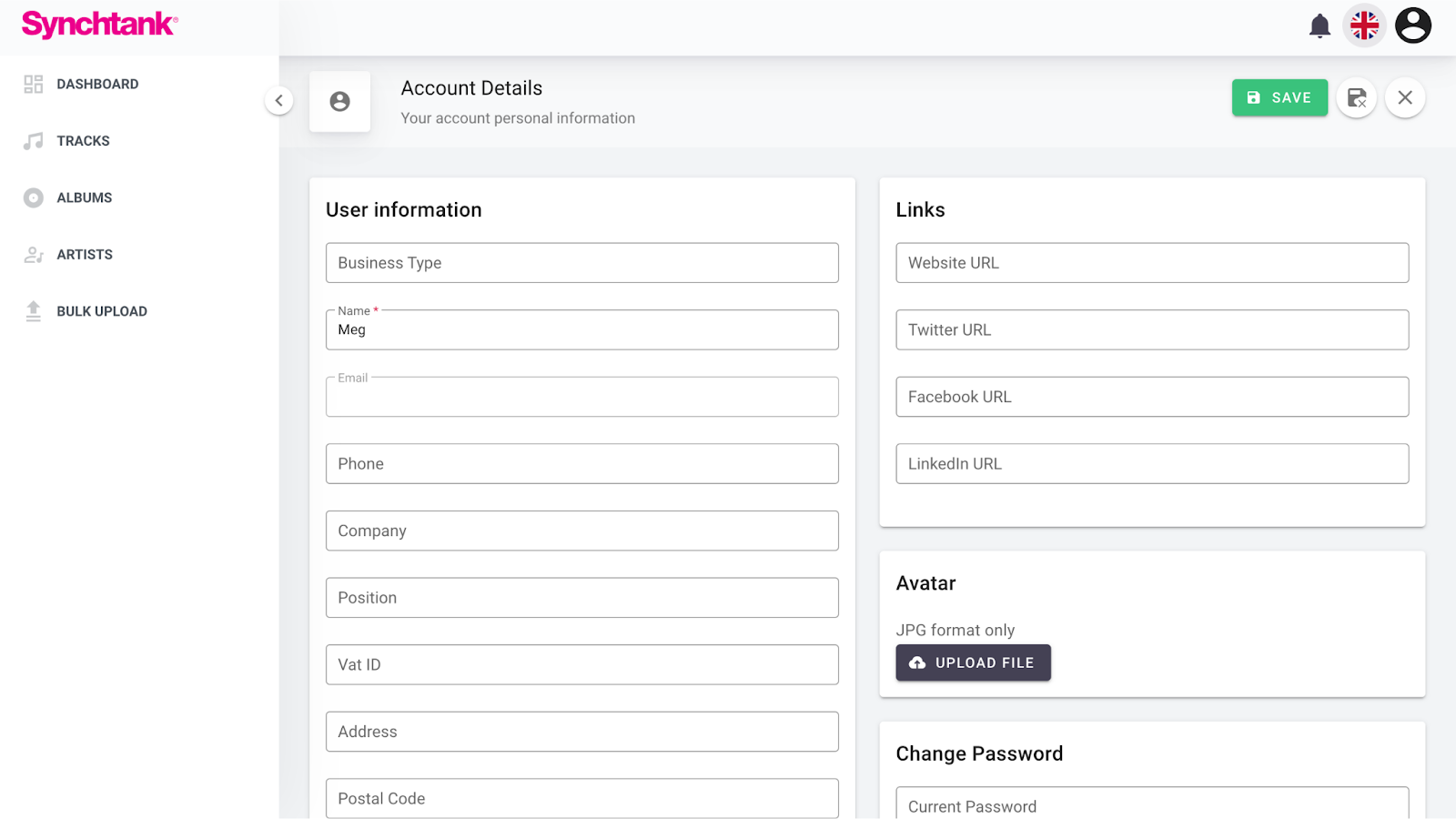1456x819 pixels.
Task: Select the LinkedIn URL field
Action: (1151, 464)
